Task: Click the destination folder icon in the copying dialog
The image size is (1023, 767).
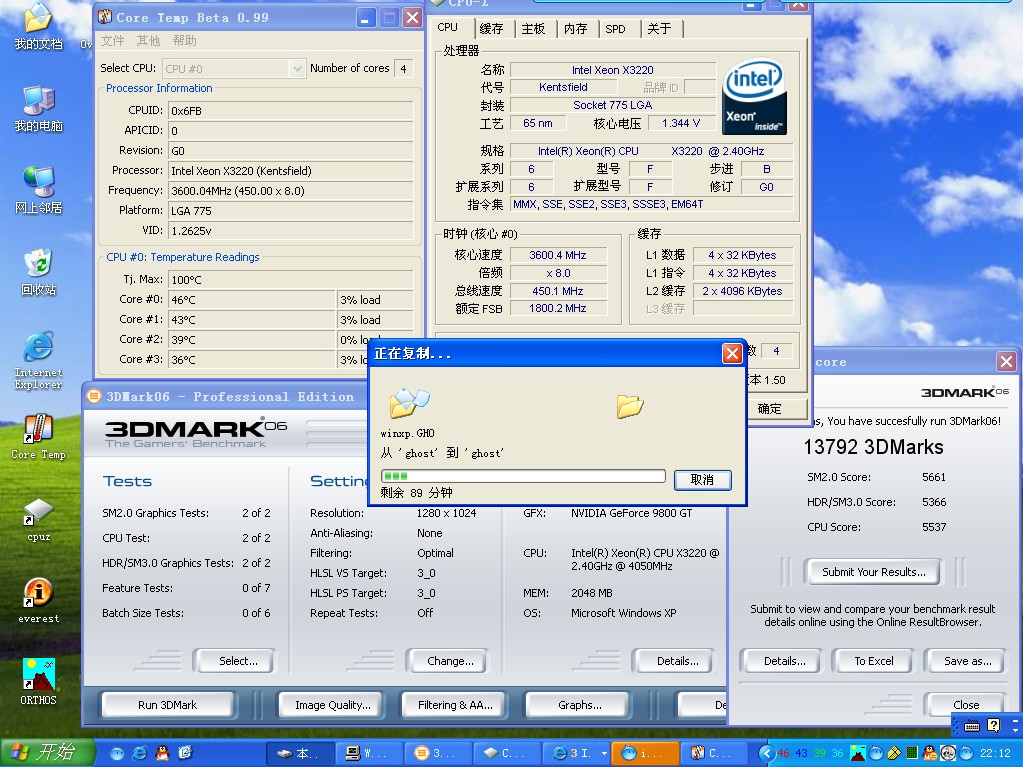Action: tap(630, 406)
